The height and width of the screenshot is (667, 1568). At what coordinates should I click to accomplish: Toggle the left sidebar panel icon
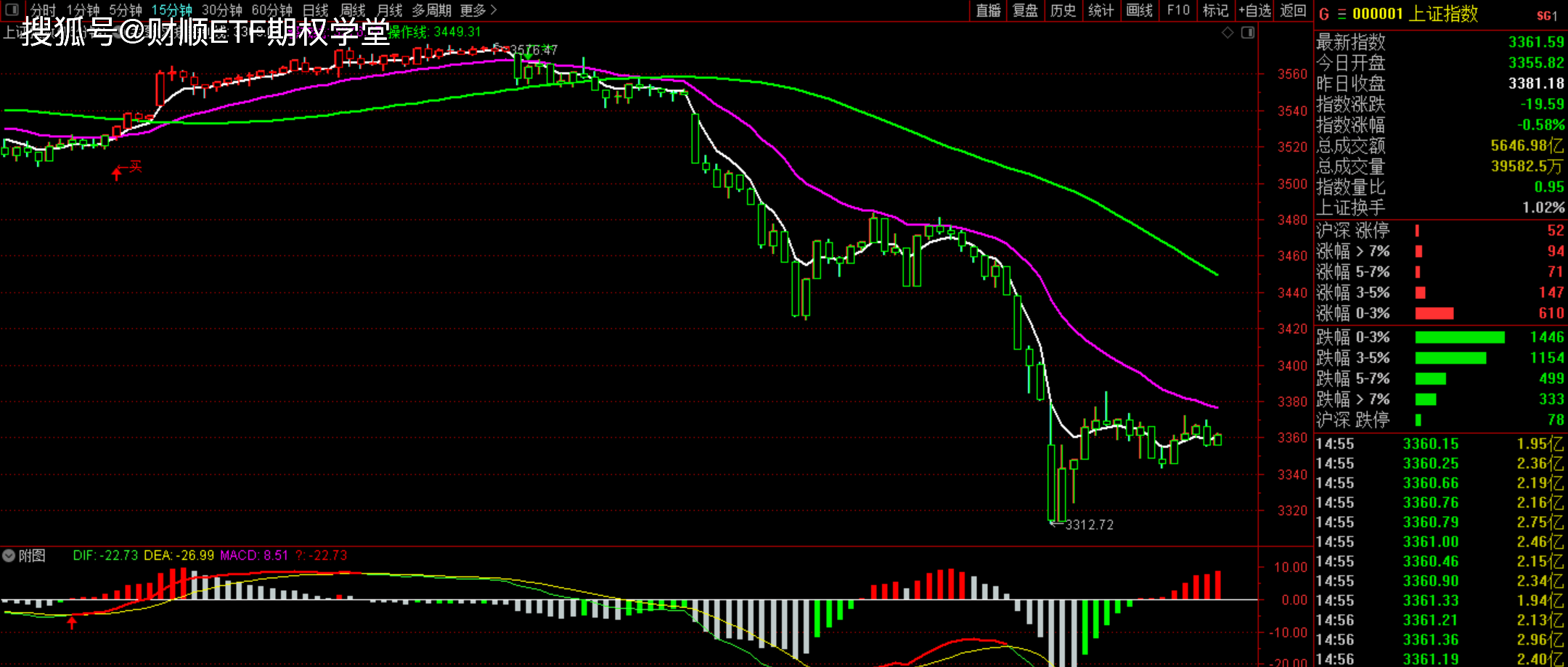tap(12, 9)
